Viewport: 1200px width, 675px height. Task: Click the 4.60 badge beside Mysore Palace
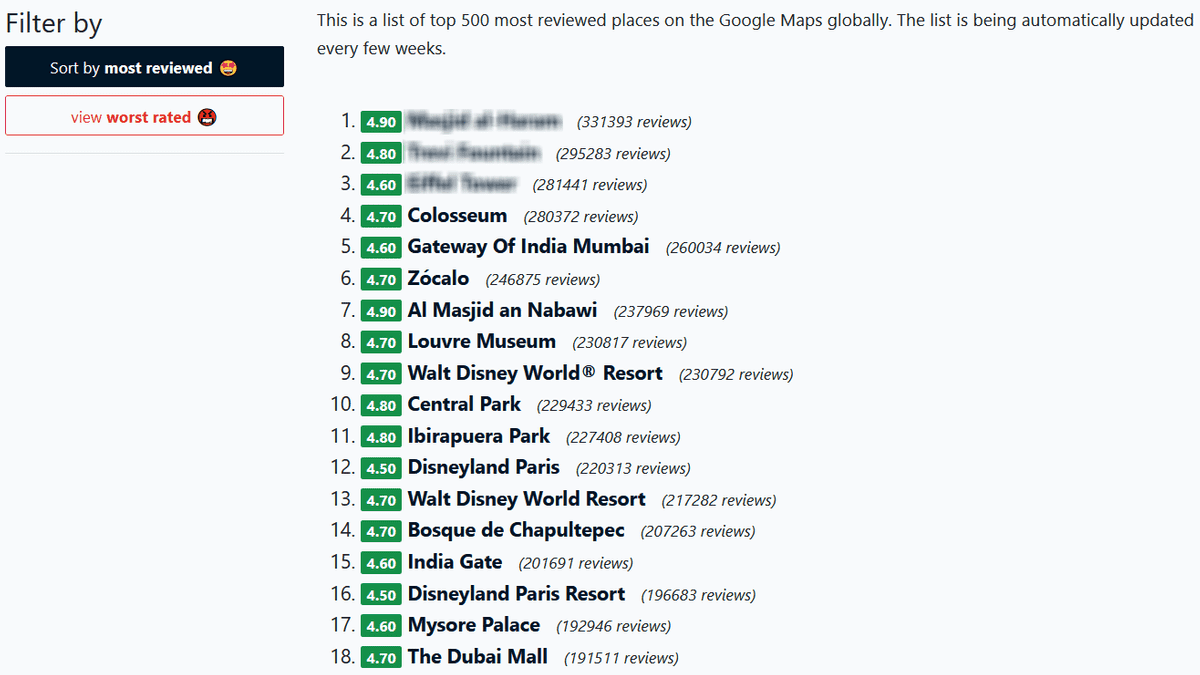pyautogui.click(x=381, y=625)
